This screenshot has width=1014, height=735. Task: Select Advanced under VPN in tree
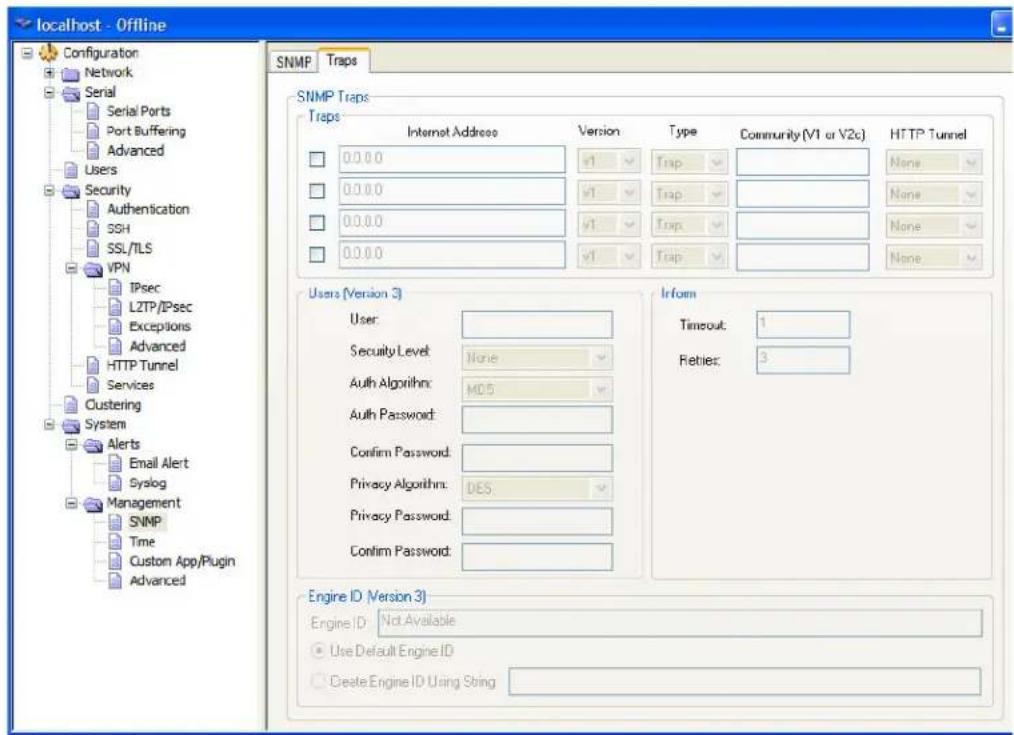[157, 346]
